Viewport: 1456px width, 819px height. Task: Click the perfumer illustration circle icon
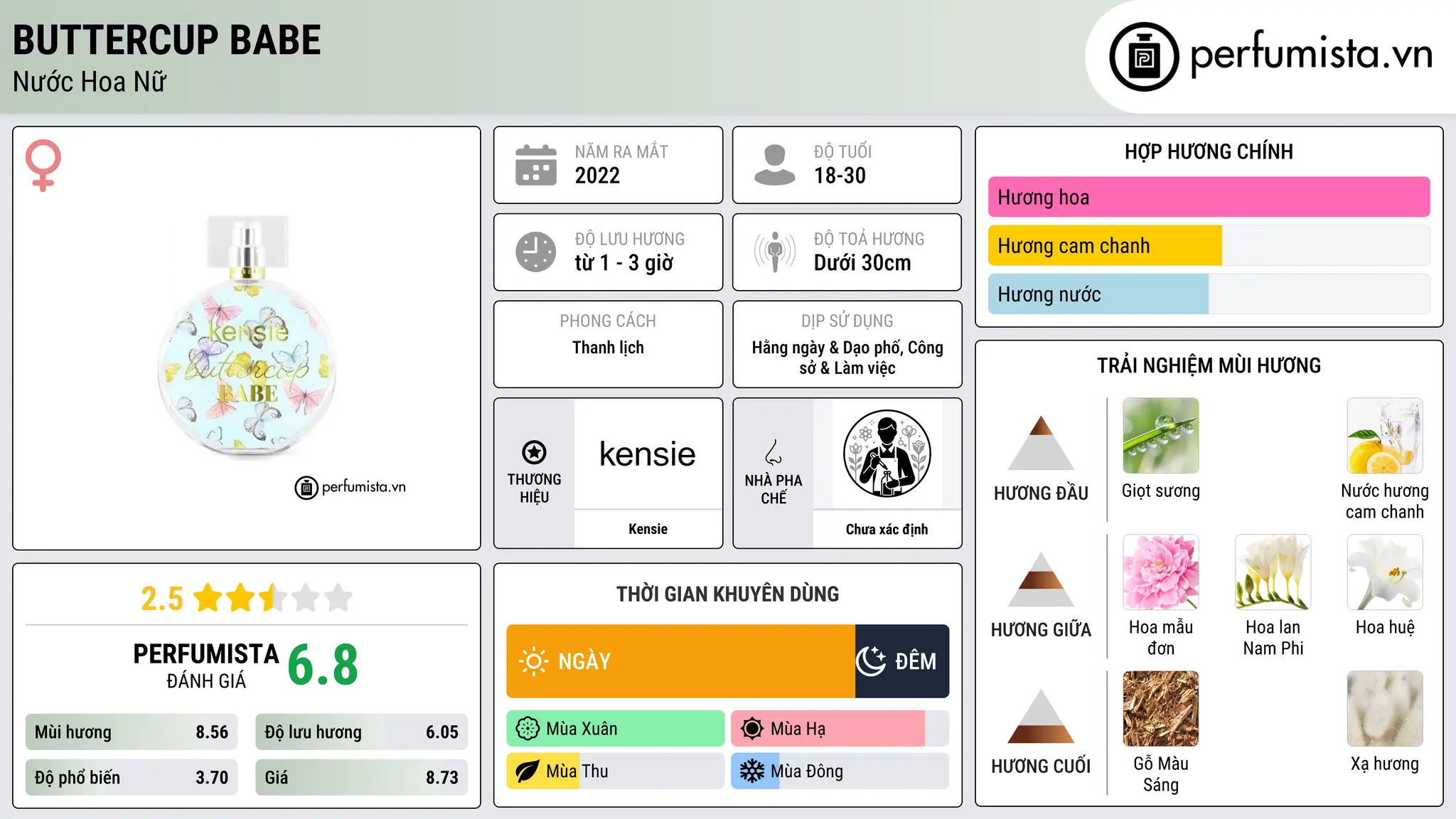pos(887,454)
